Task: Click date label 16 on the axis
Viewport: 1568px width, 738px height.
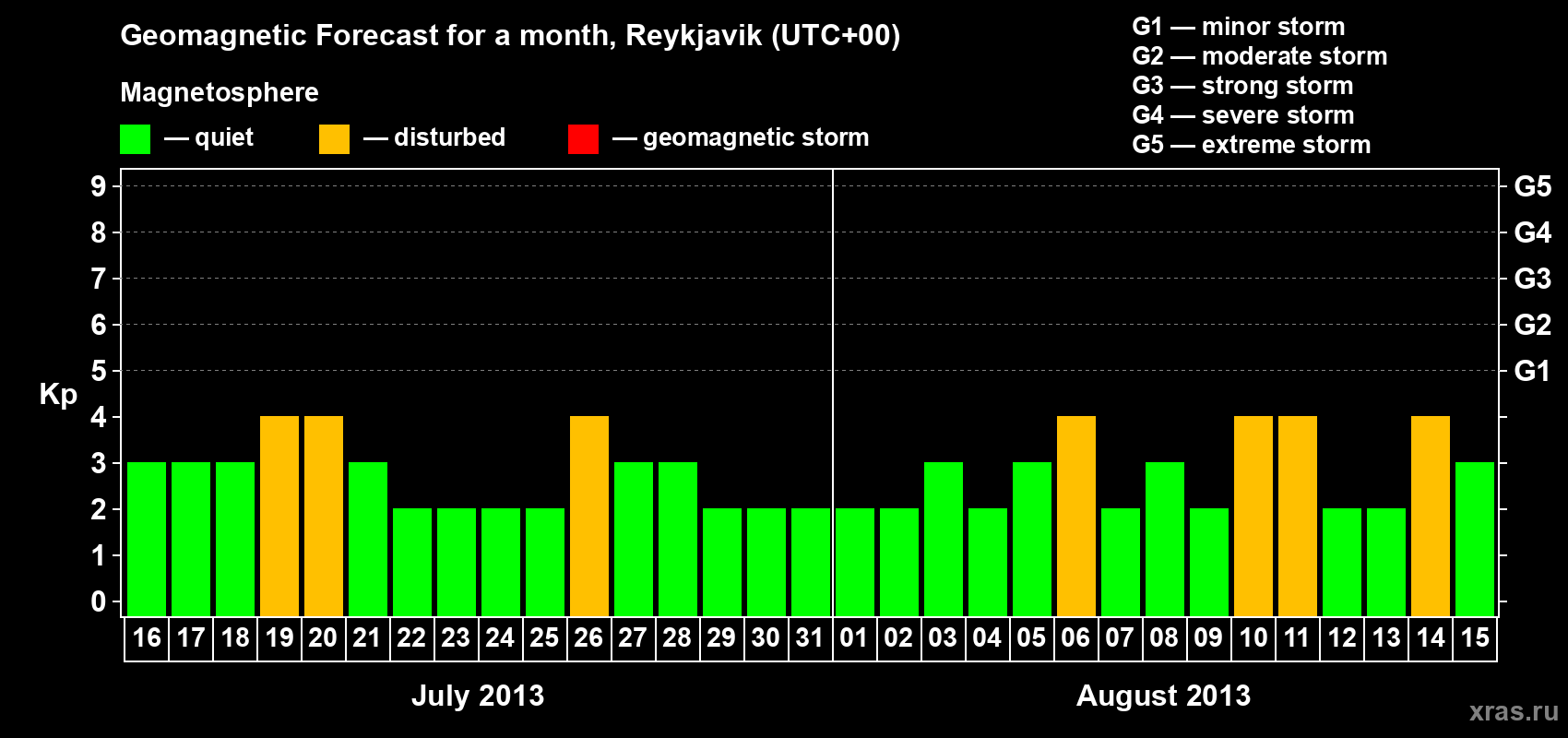Action: coord(147,637)
